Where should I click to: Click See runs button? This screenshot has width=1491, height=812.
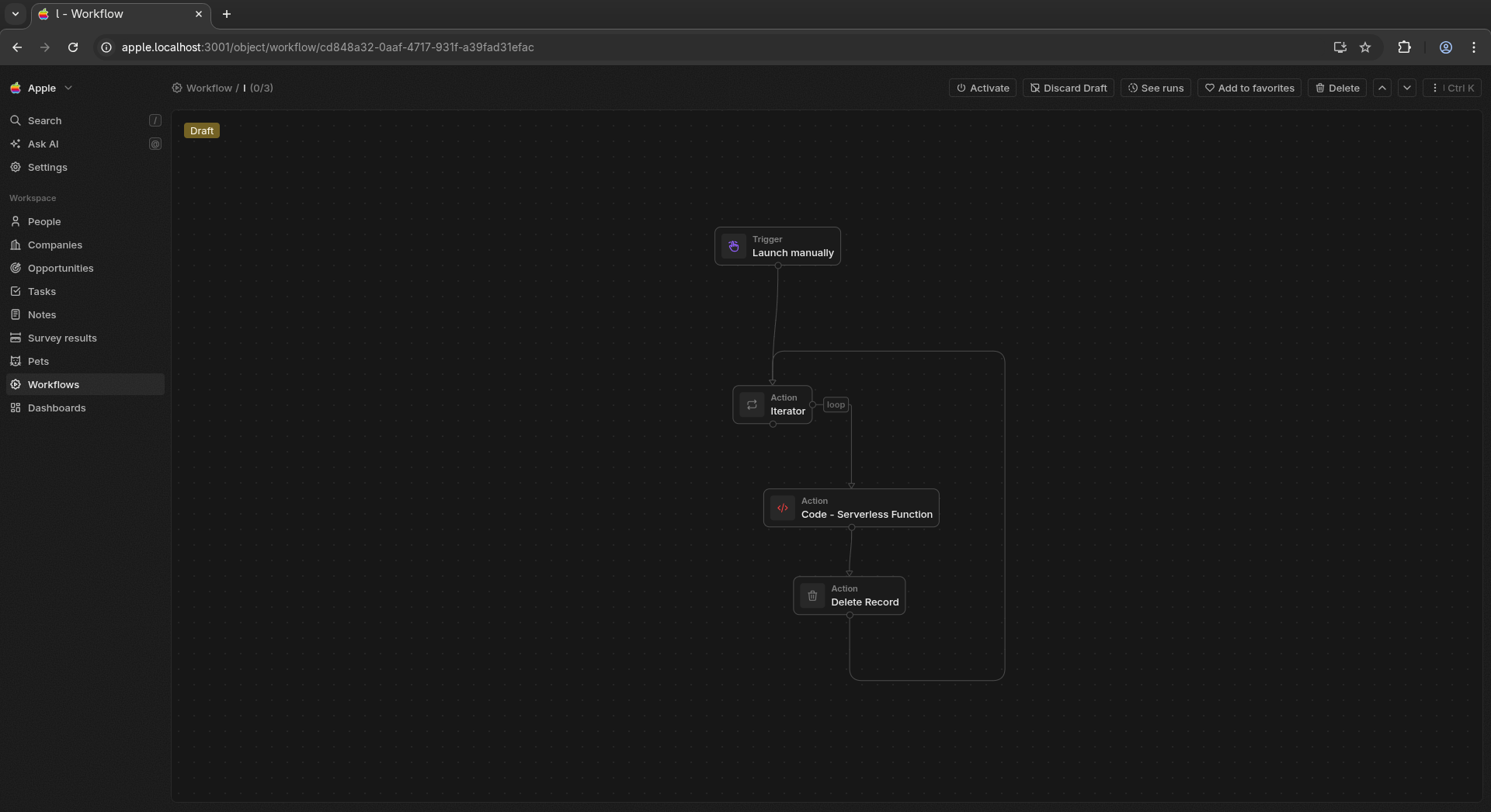pos(1156,88)
